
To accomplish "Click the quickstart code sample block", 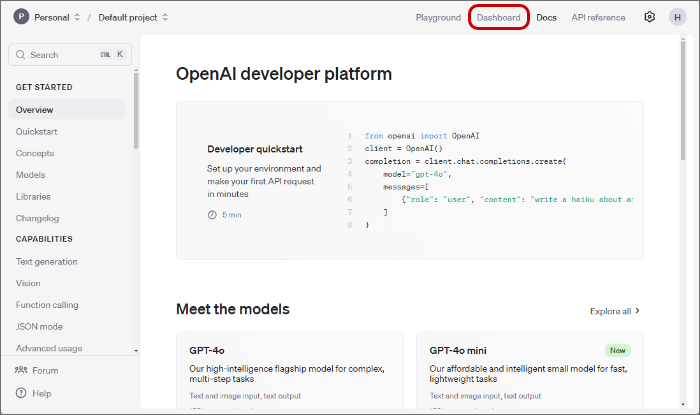I will (x=490, y=180).
